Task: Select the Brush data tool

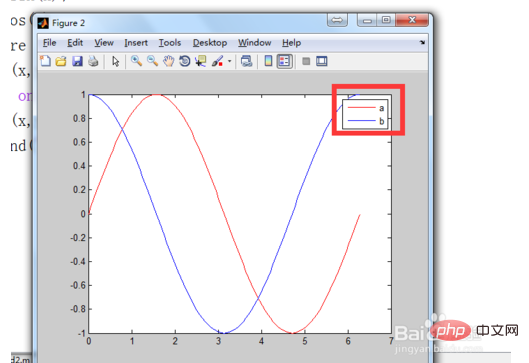Action: (x=217, y=61)
